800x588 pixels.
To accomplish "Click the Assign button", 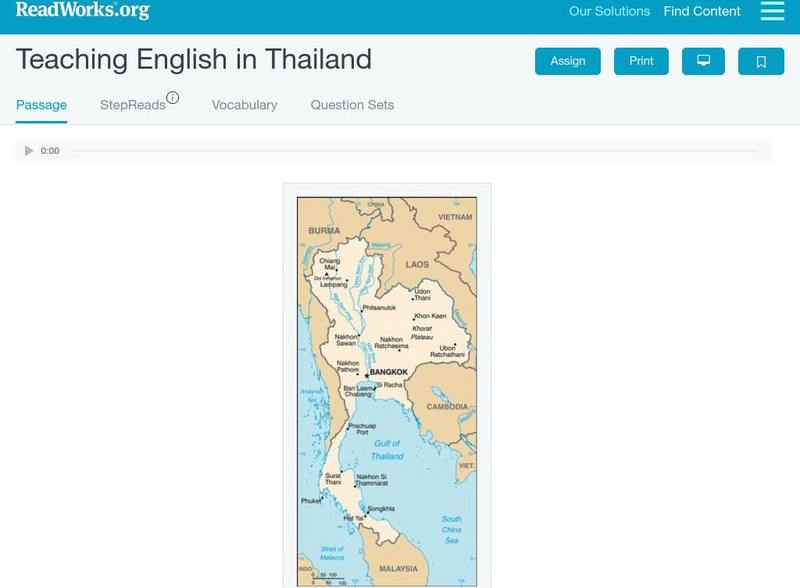I will (x=567, y=61).
